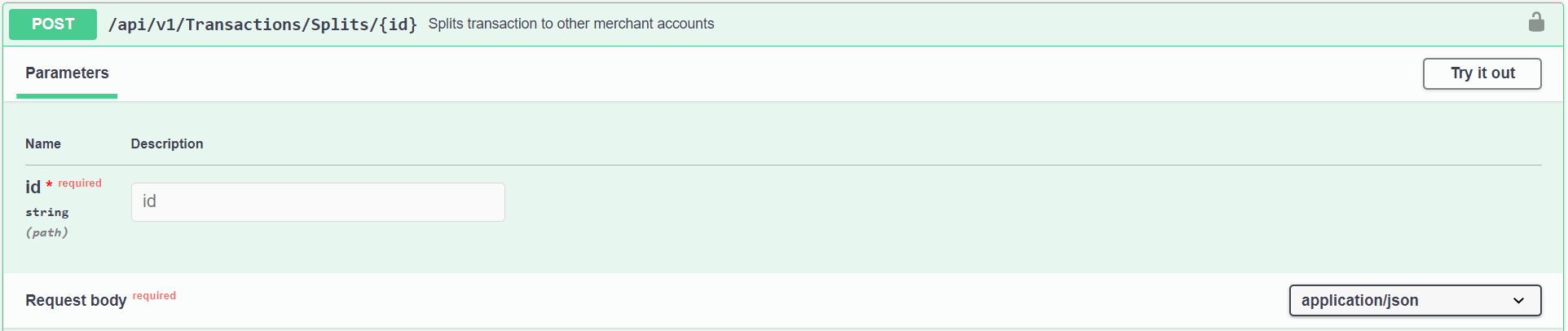Select the Parameters tab
Screen dimensions: 1568x331
click(67, 73)
